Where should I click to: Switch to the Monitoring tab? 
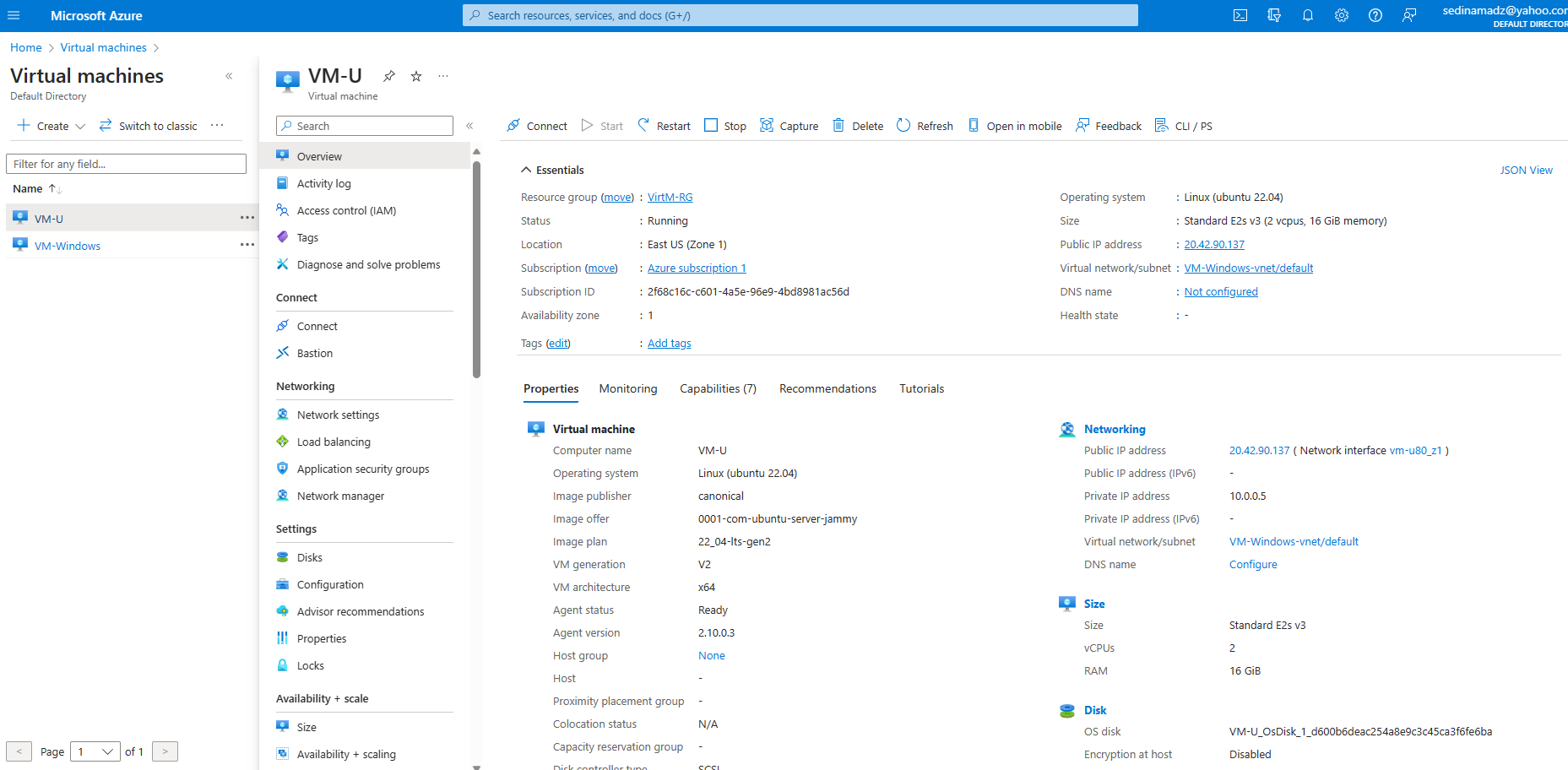pyautogui.click(x=627, y=388)
